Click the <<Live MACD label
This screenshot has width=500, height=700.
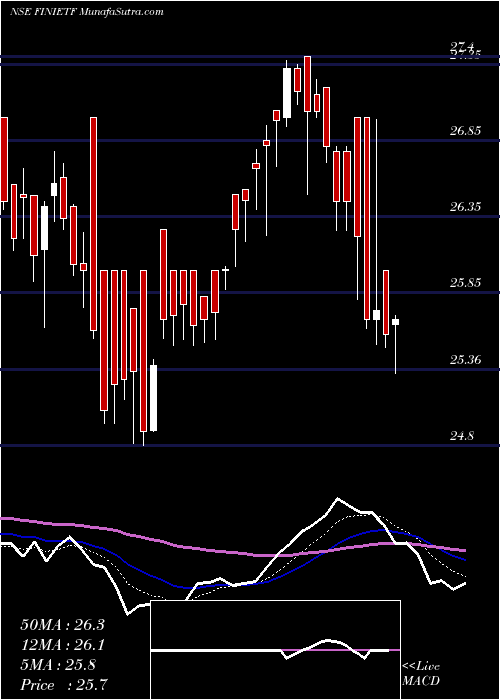[421, 674]
